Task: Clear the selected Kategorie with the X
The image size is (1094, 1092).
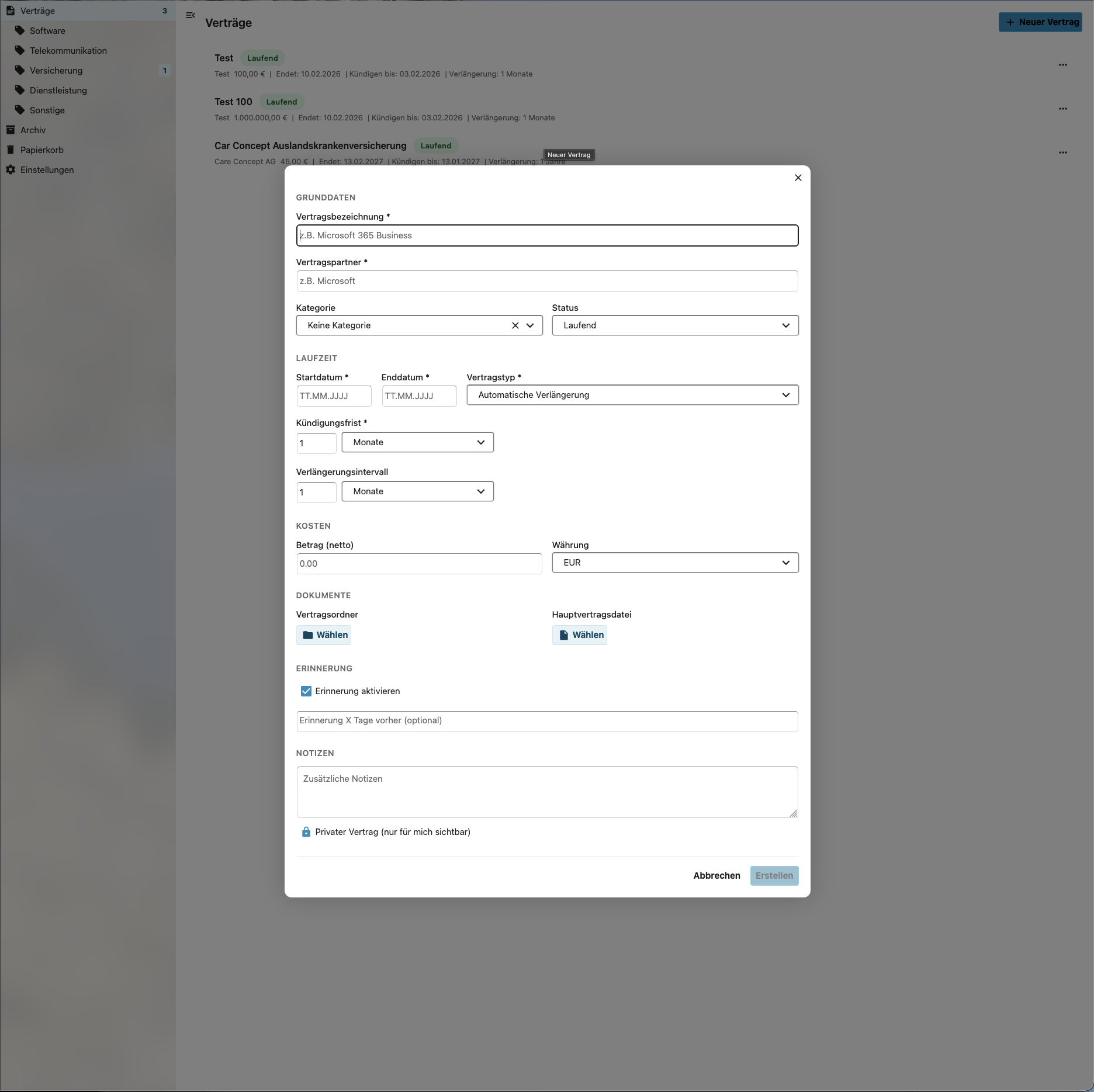Action: pyautogui.click(x=515, y=325)
